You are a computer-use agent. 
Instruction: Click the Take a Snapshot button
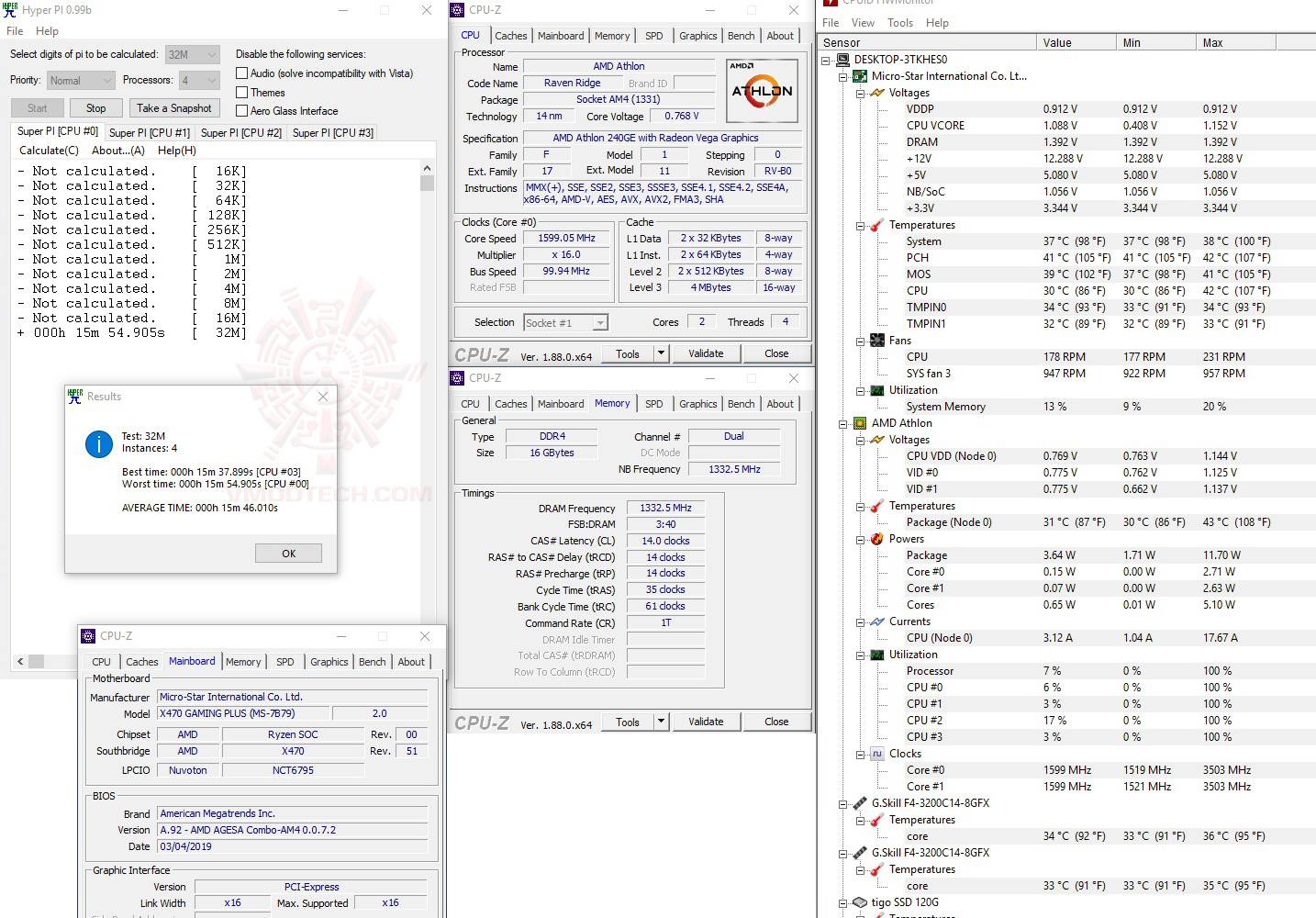click(x=174, y=108)
